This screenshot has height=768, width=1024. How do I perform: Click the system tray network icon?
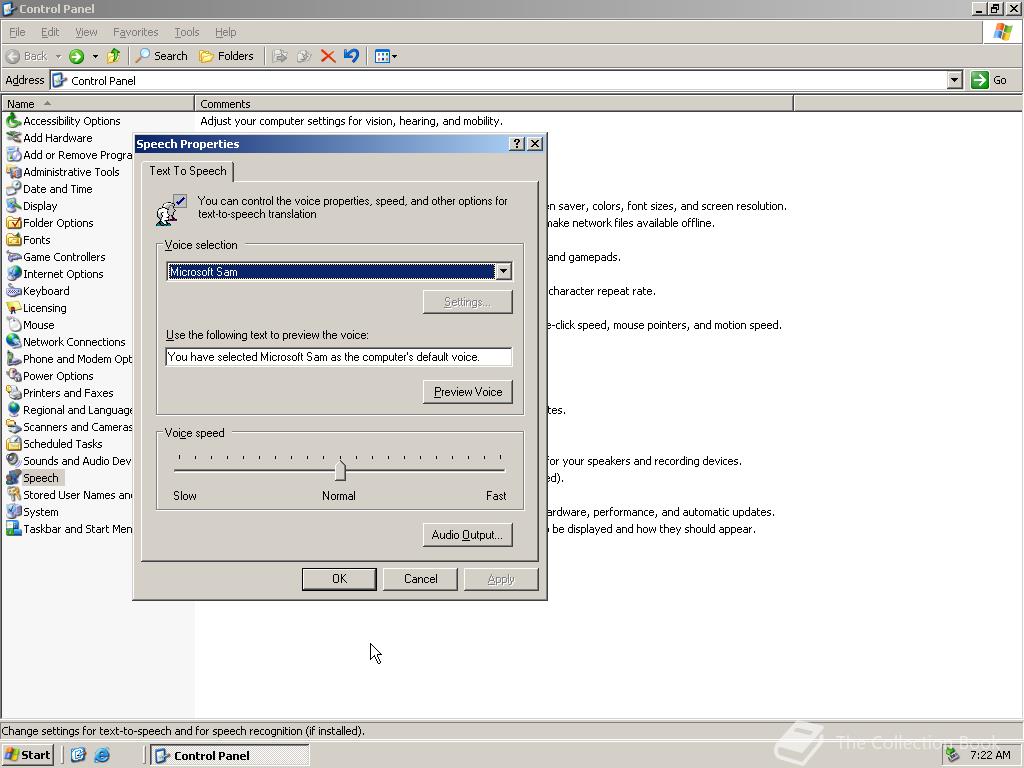(952, 755)
